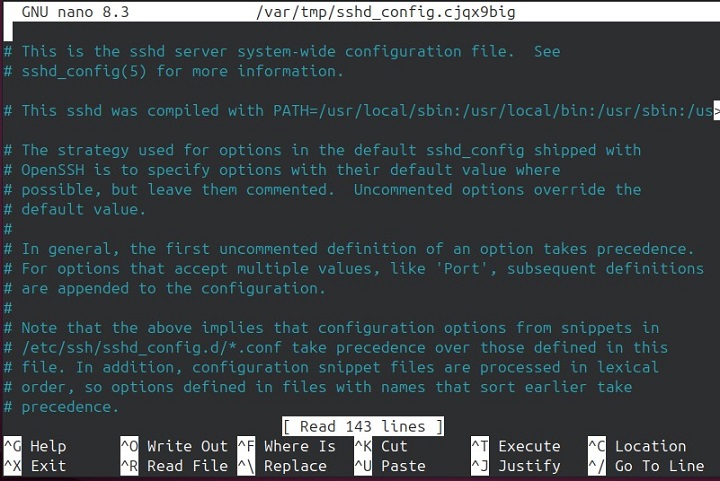Click the Execute shortcut label
The height and width of the screenshot is (481, 720).
pyautogui.click(x=531, y=446)
